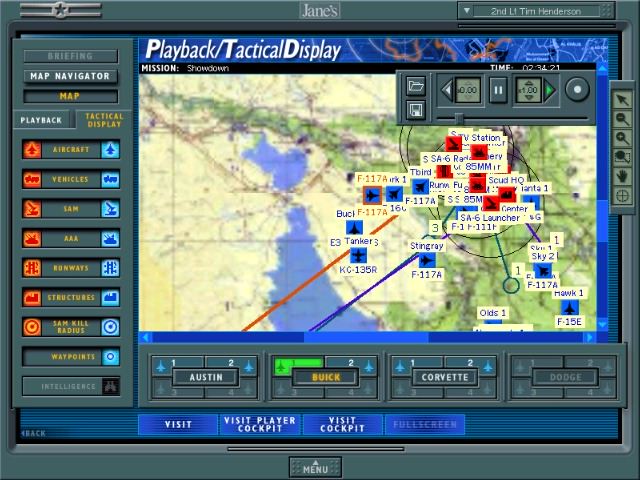This screenshot has height=480, width=640.
Task: Expand the bottom Menu
Action: (x=315, y=468)
